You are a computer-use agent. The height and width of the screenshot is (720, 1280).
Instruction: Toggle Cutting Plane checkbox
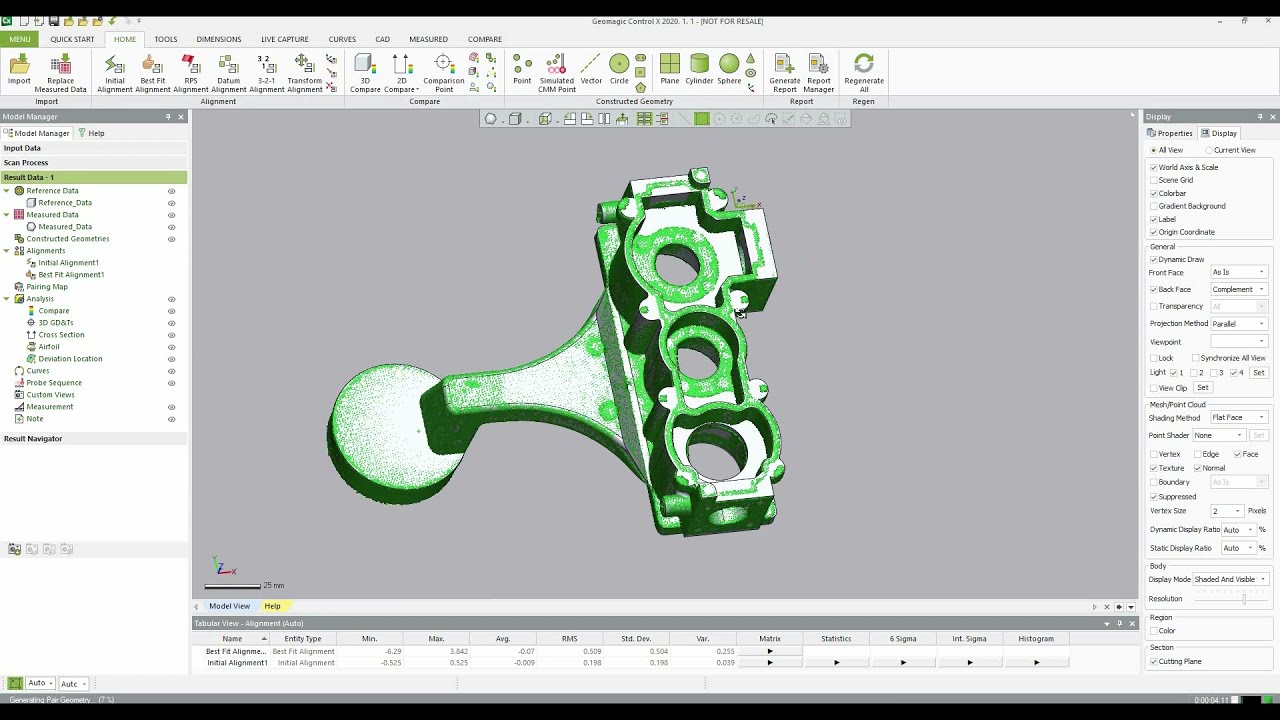point(1153,661)
